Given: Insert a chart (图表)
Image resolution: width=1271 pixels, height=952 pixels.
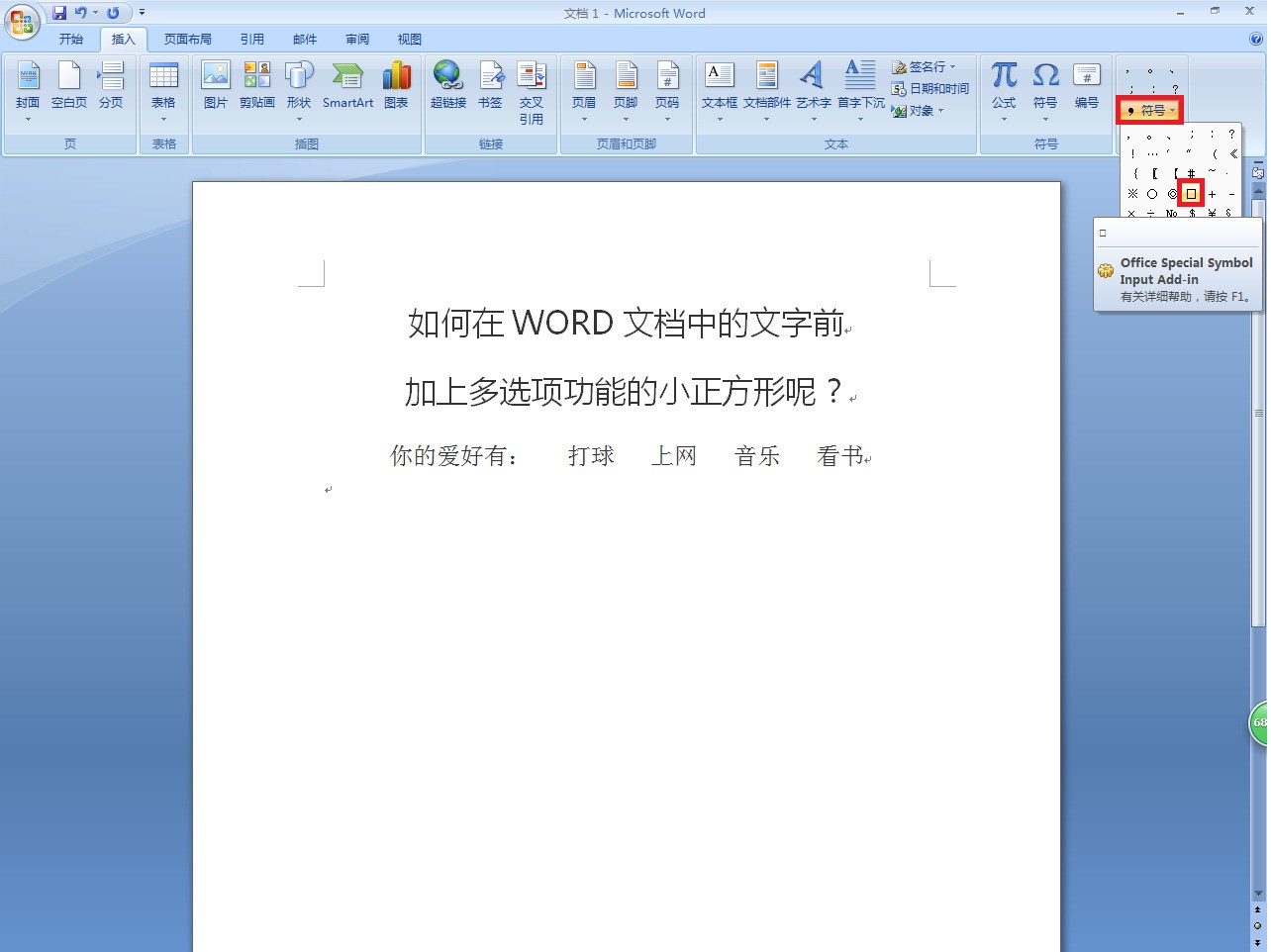Looking at the screenshot, I should click(x=396, y=85).
